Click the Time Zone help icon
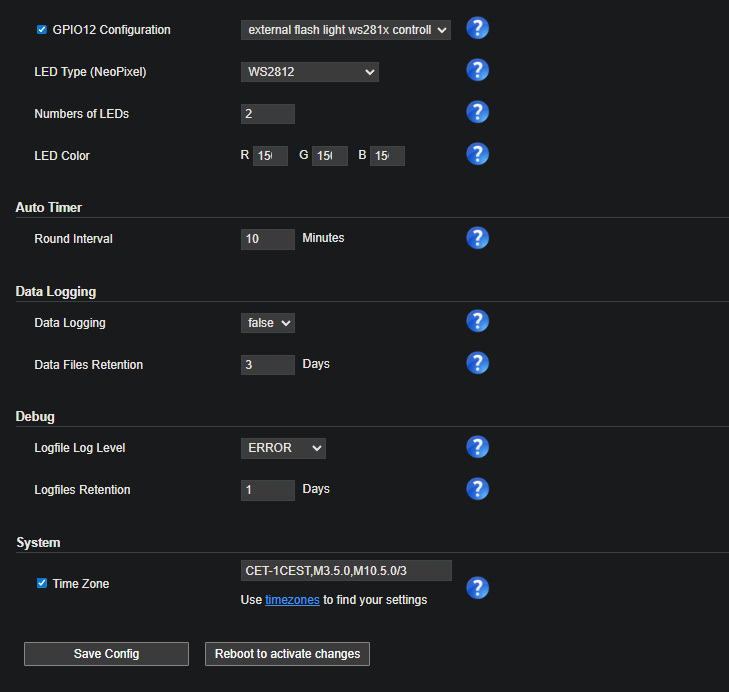 478,588
